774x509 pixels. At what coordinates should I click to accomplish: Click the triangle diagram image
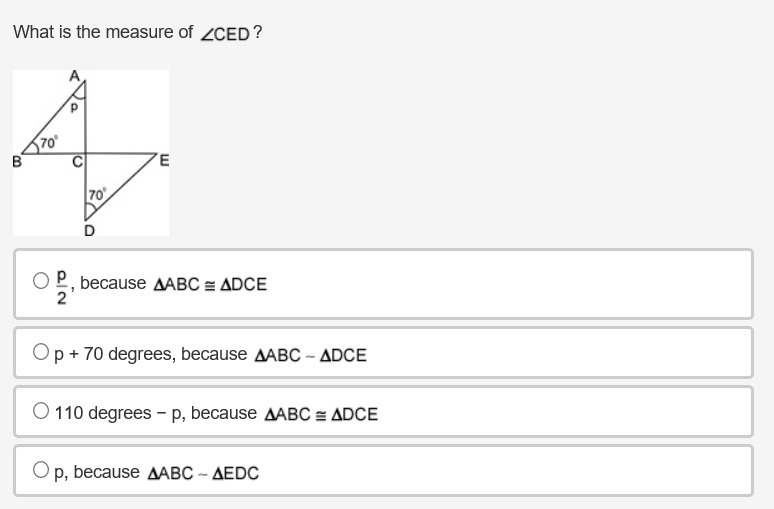90,152
